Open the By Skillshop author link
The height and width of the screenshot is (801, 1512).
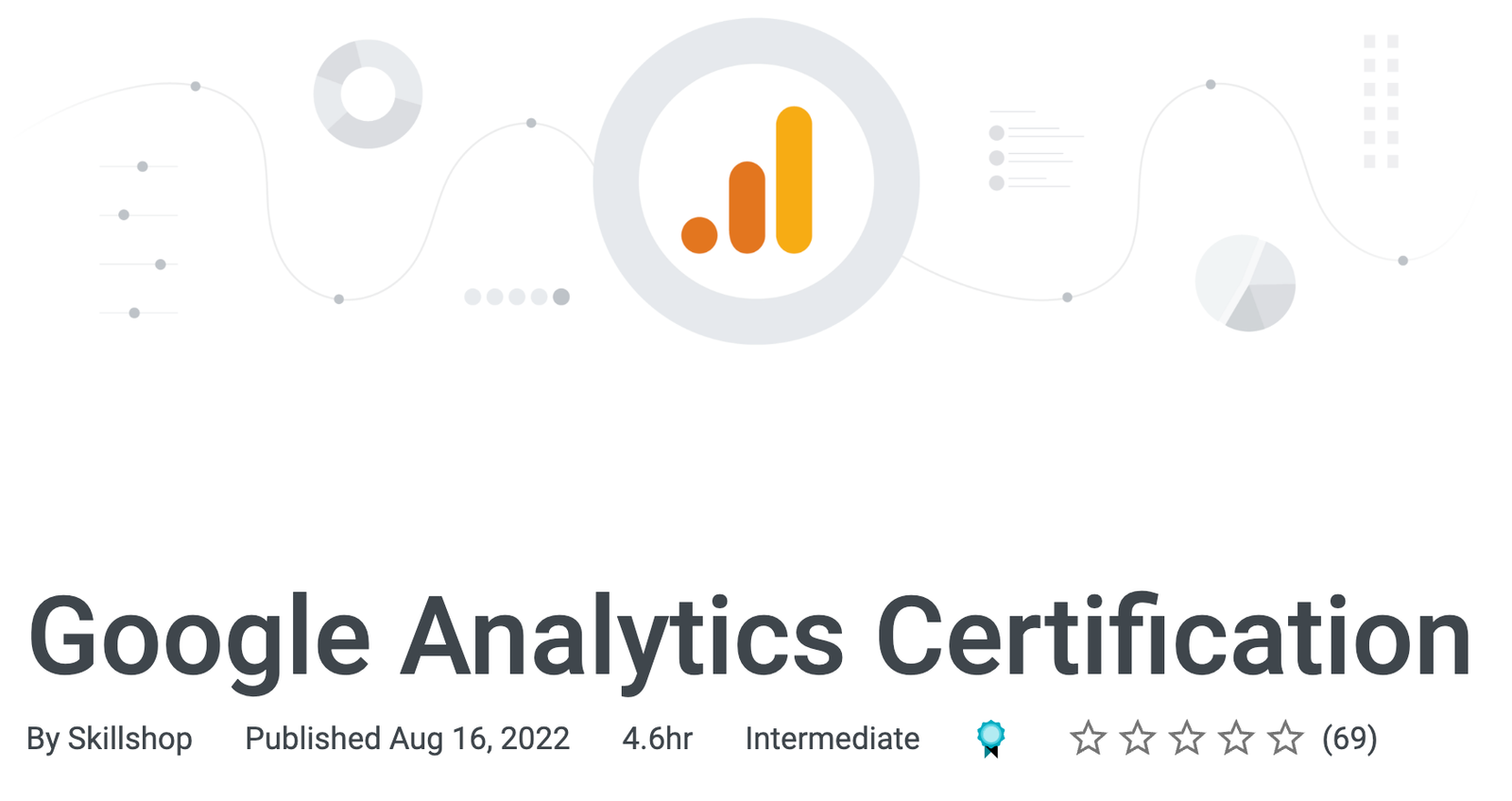[110, 738]
